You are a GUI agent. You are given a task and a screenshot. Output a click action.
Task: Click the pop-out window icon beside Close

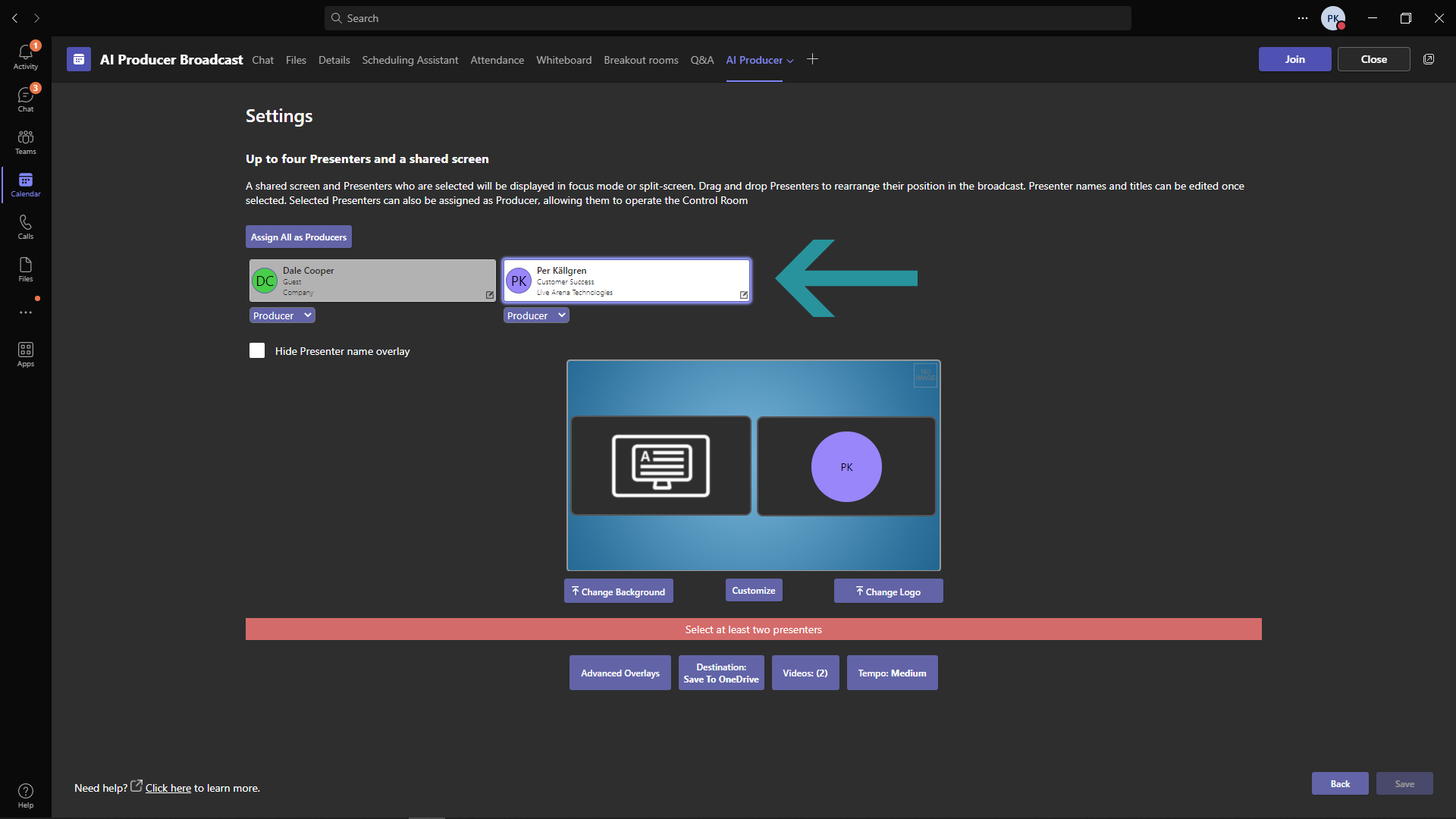pos(1429,59)
